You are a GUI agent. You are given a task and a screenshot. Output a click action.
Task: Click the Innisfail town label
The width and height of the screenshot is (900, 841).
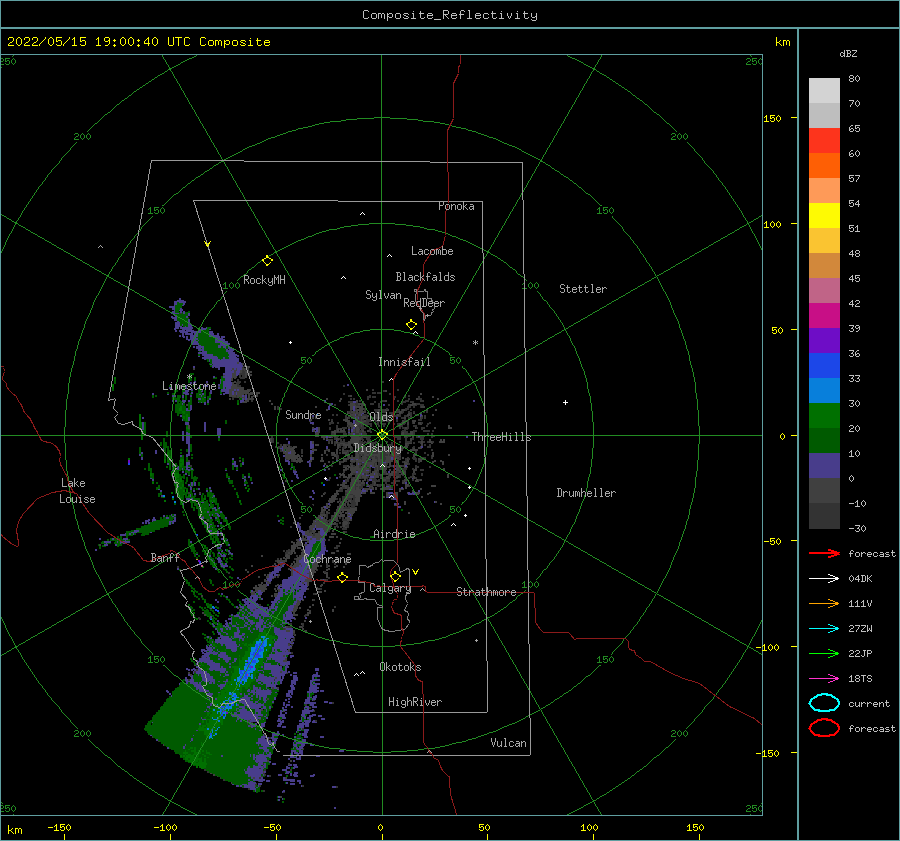[x=404, y=362]
